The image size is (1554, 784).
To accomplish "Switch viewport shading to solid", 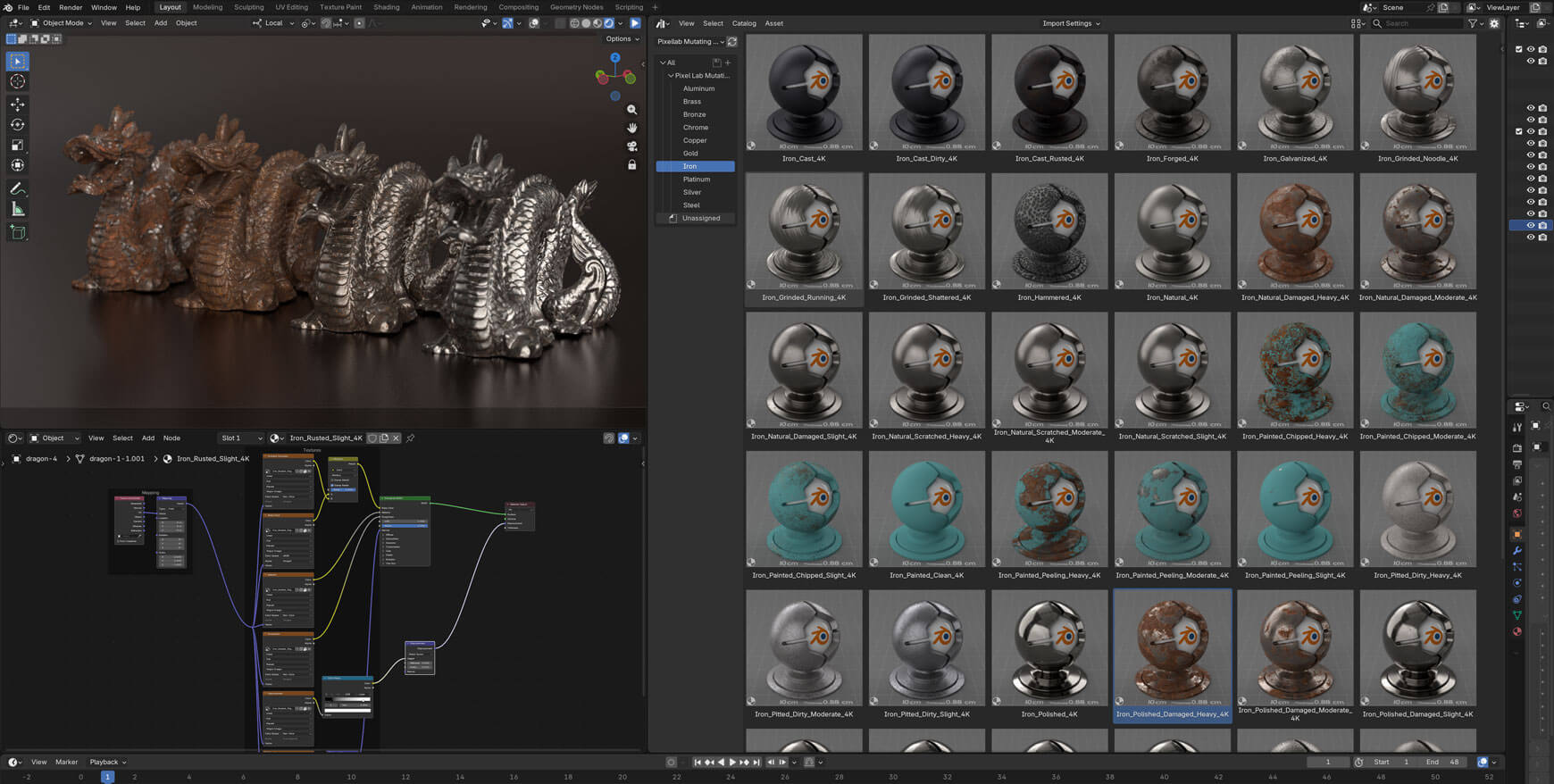I will point(586,23).
